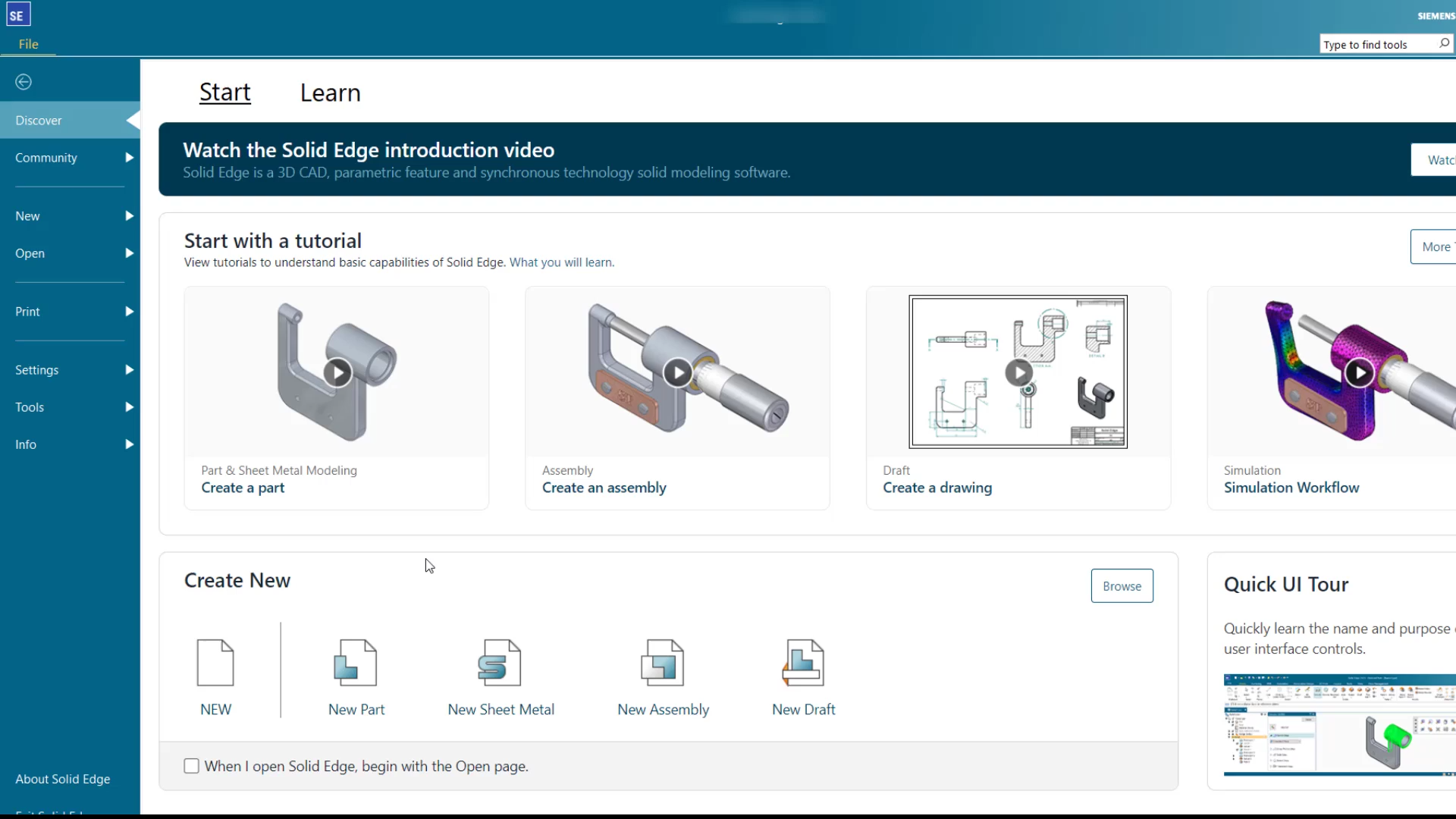Open the What you will learn link
This screenshot has height=819, width=1456.
click(560, 262)
